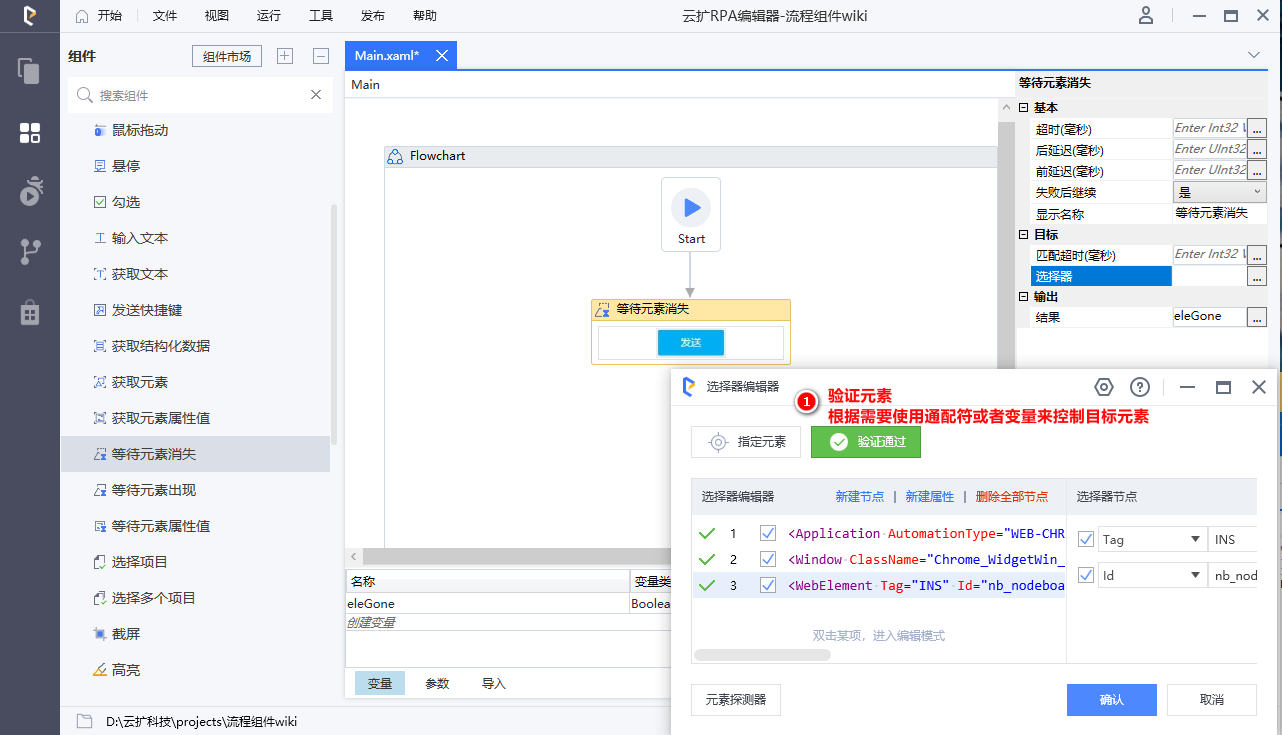Switch to the 导入 tab

pos(494,684)
